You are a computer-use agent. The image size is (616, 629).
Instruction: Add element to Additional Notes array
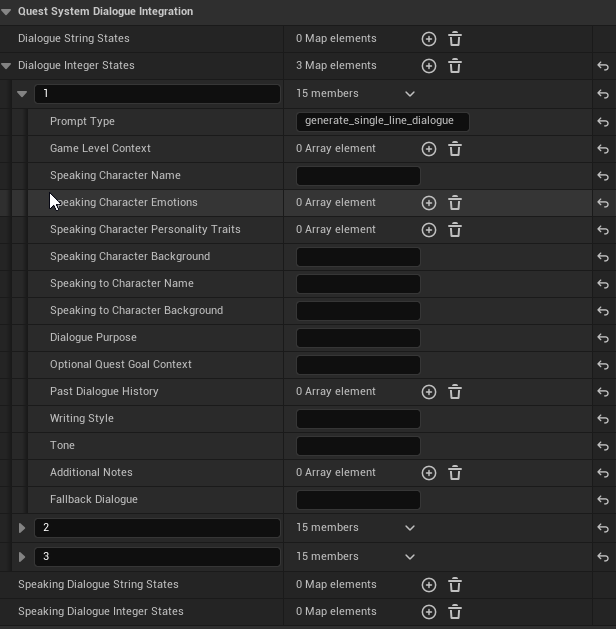pos(429,473)
